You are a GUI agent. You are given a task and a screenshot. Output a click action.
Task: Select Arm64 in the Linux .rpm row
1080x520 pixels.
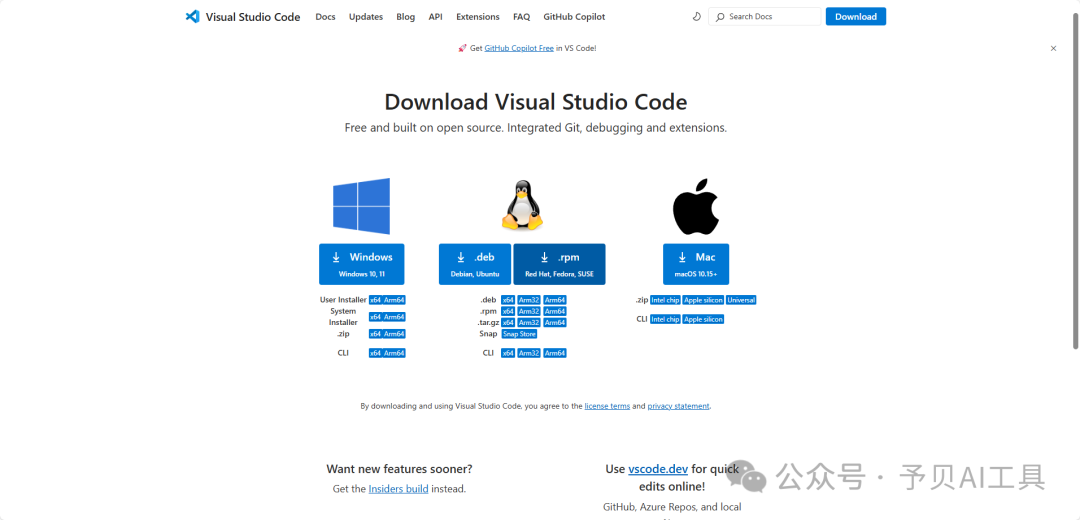tap(555, 311)
